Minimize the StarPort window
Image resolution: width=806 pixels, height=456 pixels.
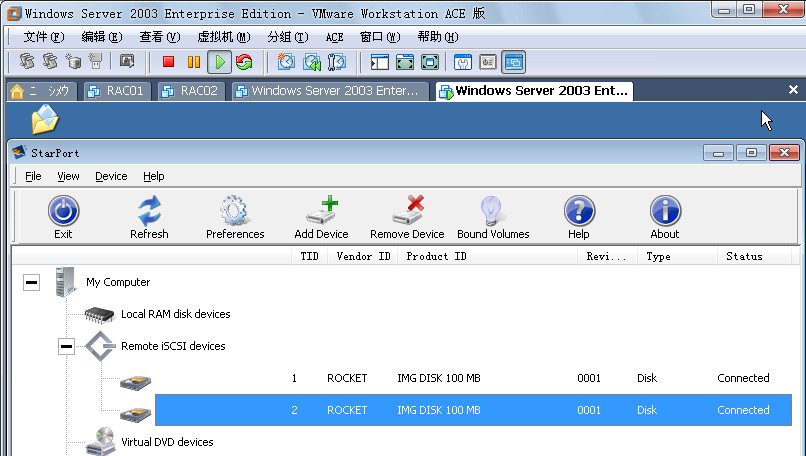click(718, 153)
